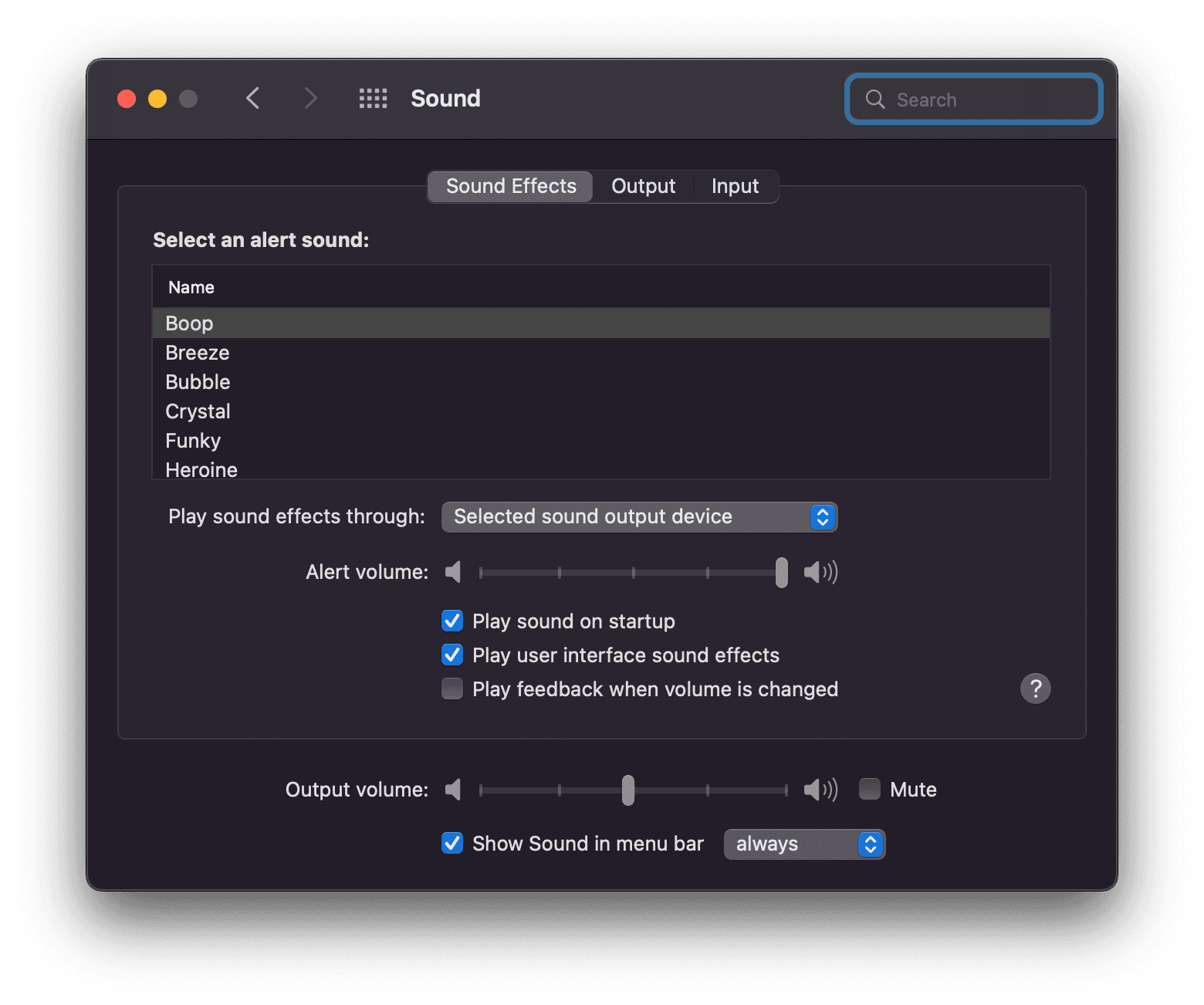The height and width of the screenshot is (1005, 1204).
Task: Uncheck Play user interface sound effects
Action: pyautogui.click(x=452, y=655)
